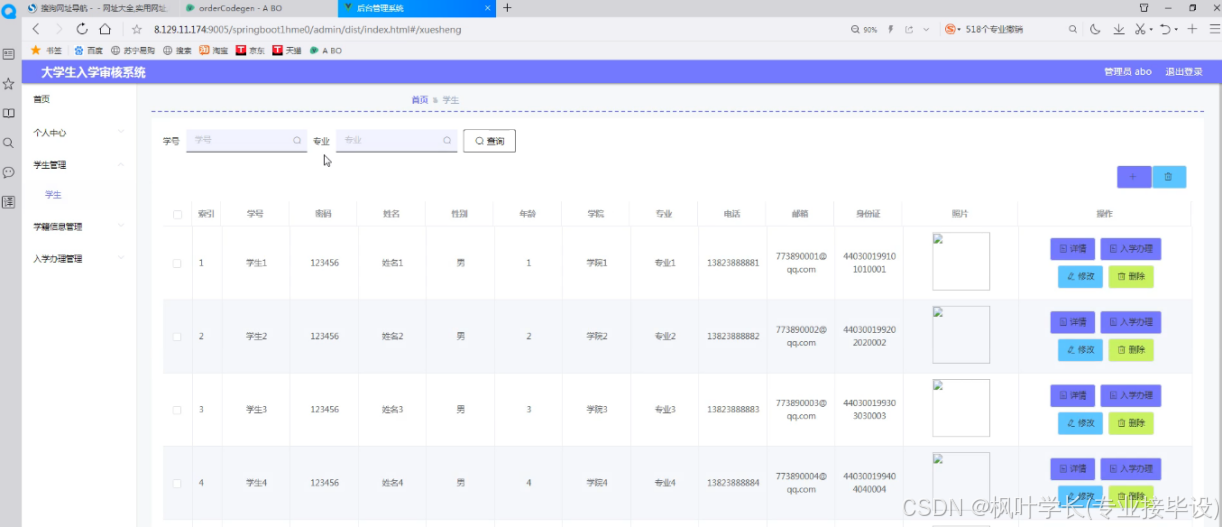Viewport: 1223px width, 527px height.
Task: Open the 京东 bookmark
Action: click(251, 49)
